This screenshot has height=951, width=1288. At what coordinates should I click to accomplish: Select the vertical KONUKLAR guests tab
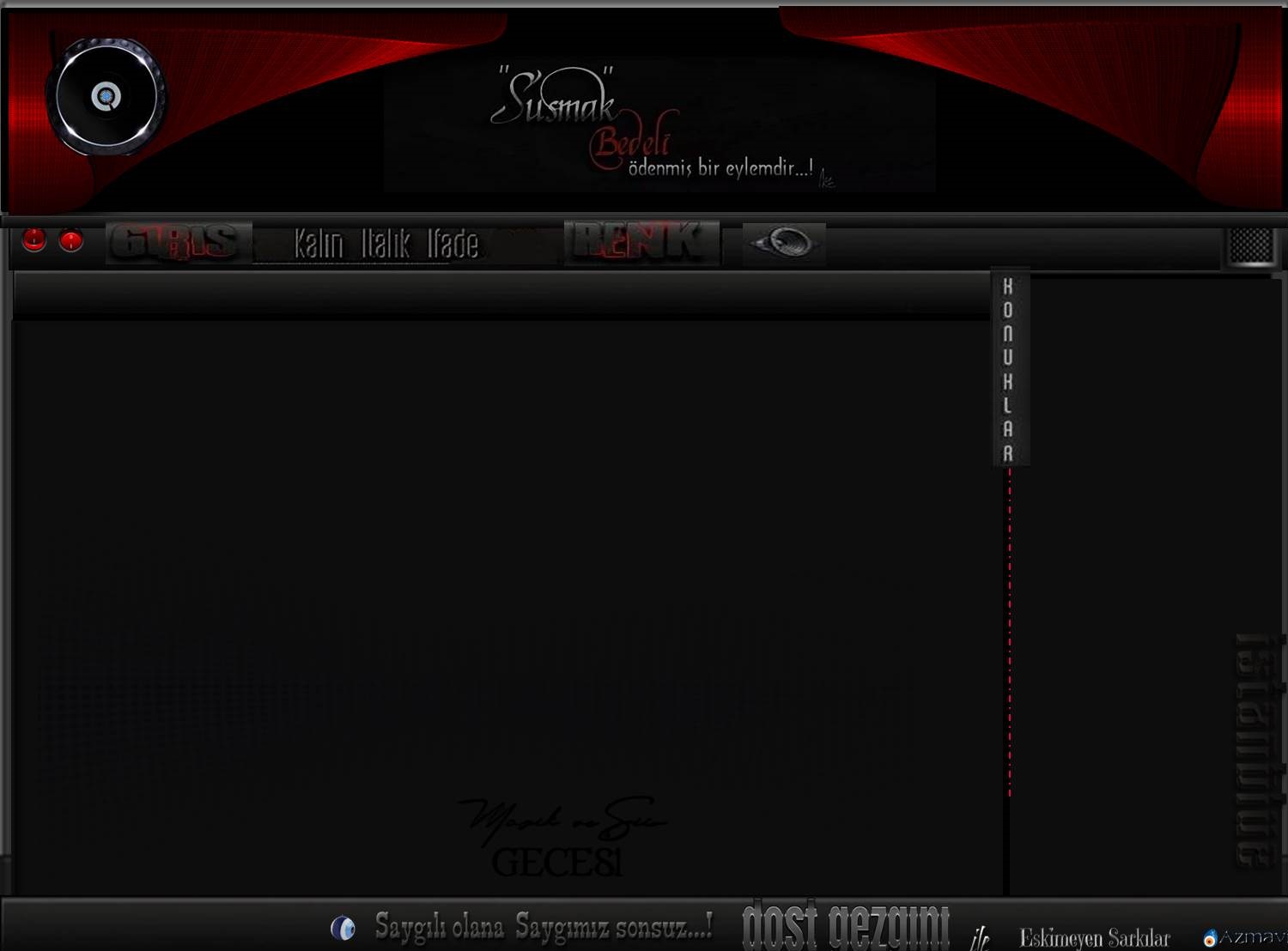(1009, 369)
